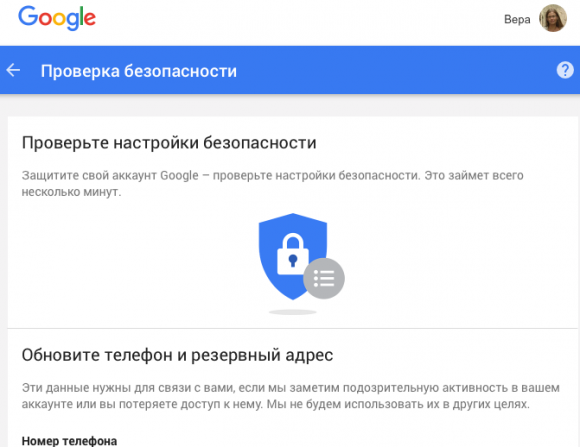Click the word Google in the description text

179,175
